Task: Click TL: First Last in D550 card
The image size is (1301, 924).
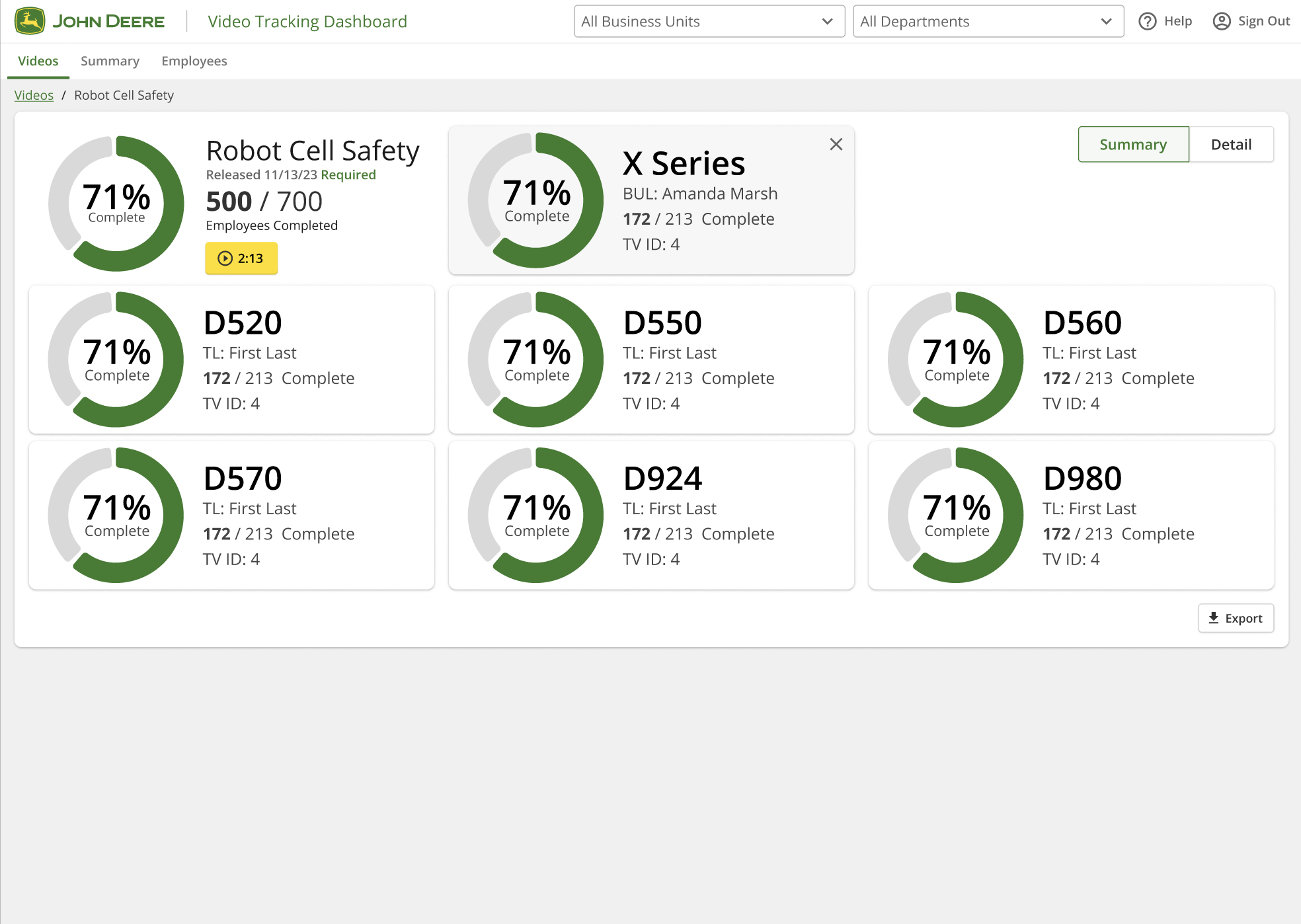Action: [x=670, y=353]
